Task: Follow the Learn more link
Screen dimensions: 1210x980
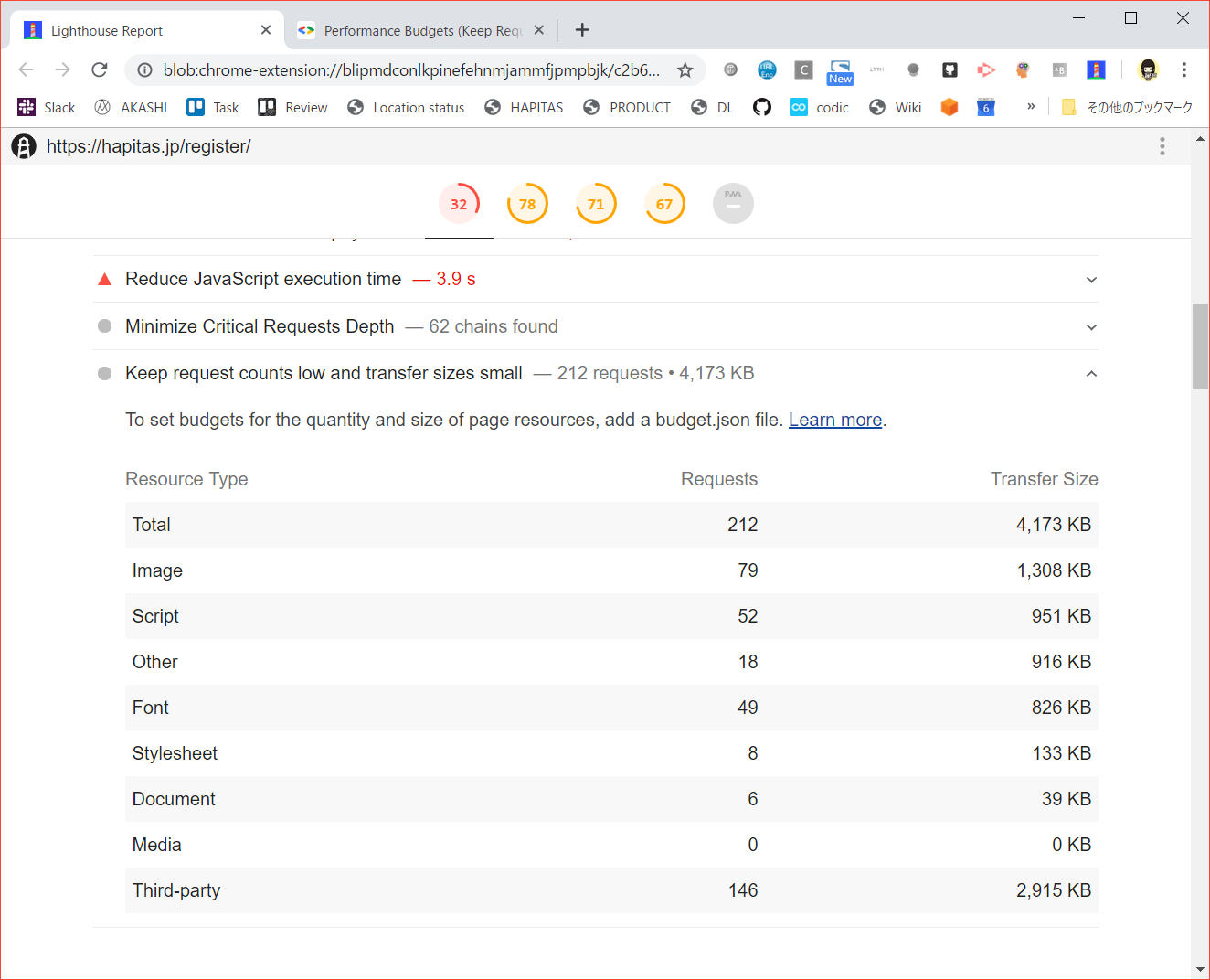Action: [x=835, y=420]
